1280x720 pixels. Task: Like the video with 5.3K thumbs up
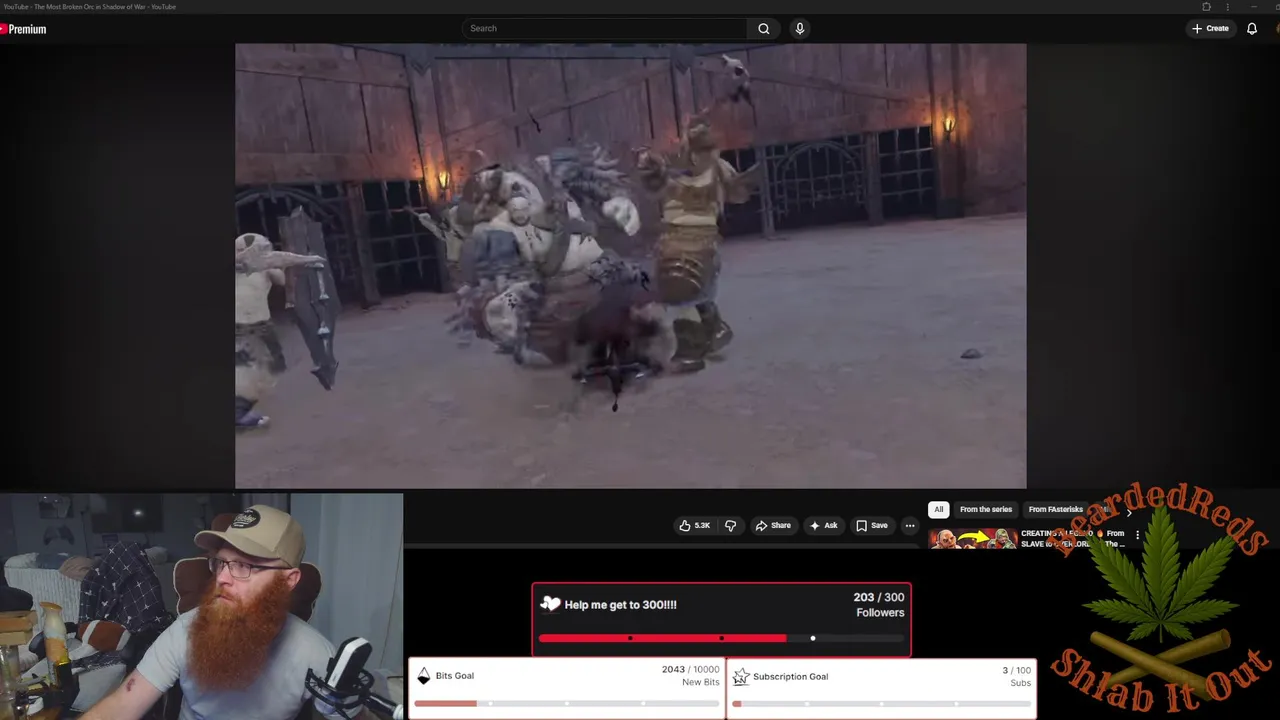(x=695, y=525)
